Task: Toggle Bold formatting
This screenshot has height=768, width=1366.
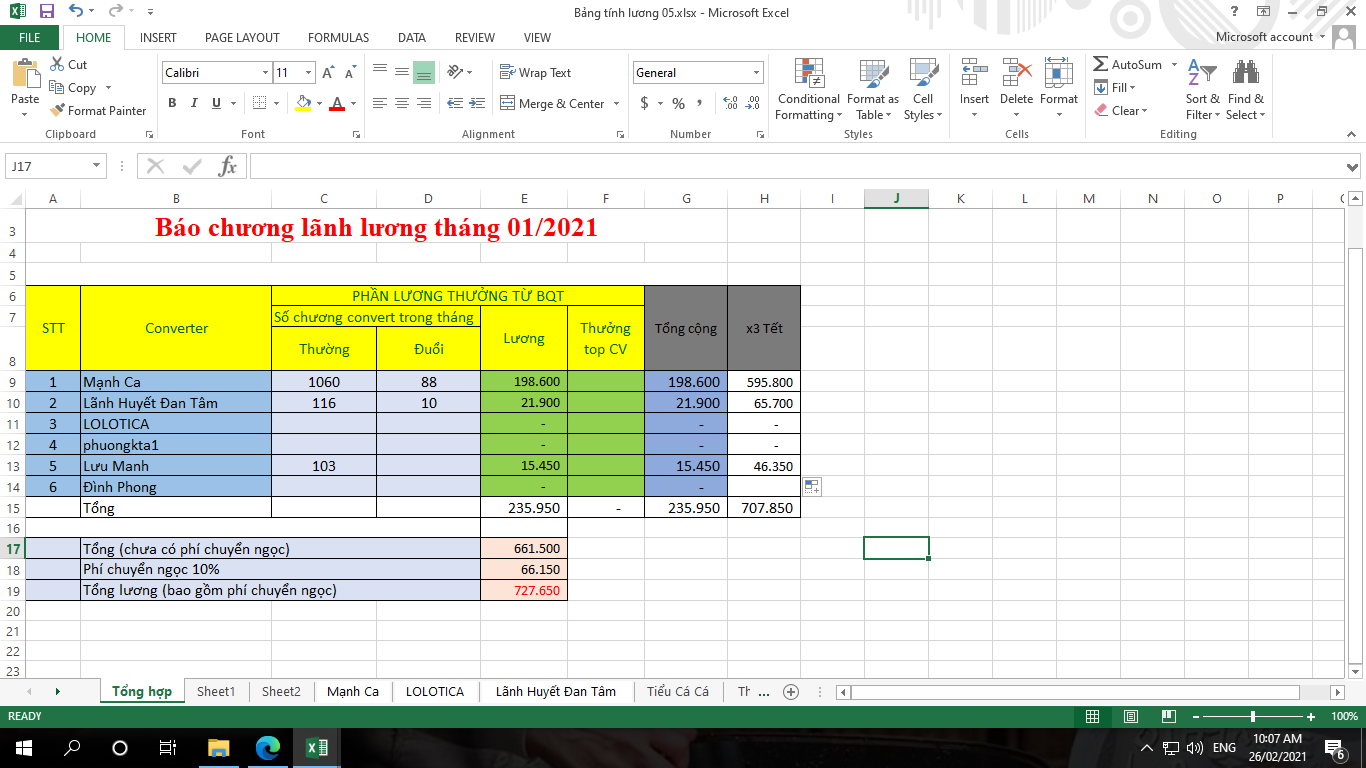Action: [x=172, y=103]
